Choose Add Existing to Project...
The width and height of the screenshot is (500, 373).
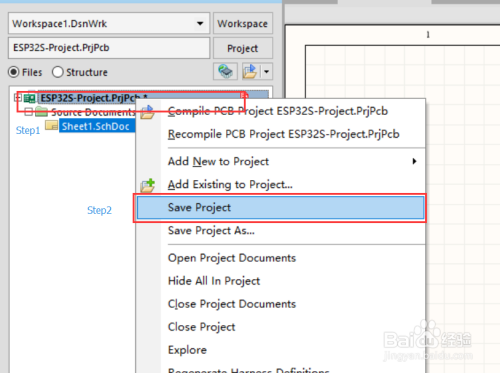[281, 184]
